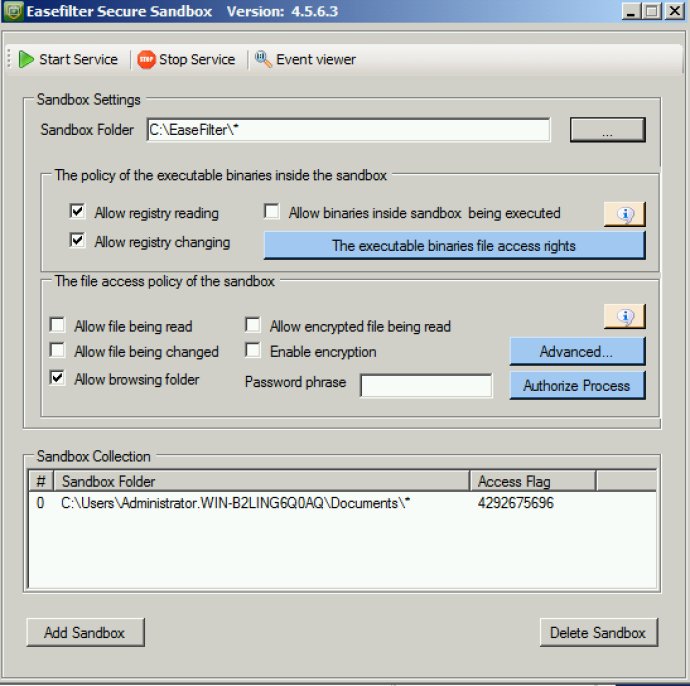This screenshot has height=686, width=690.
Task: Click the access flag value 4292675696
Action: coord(516,503)
